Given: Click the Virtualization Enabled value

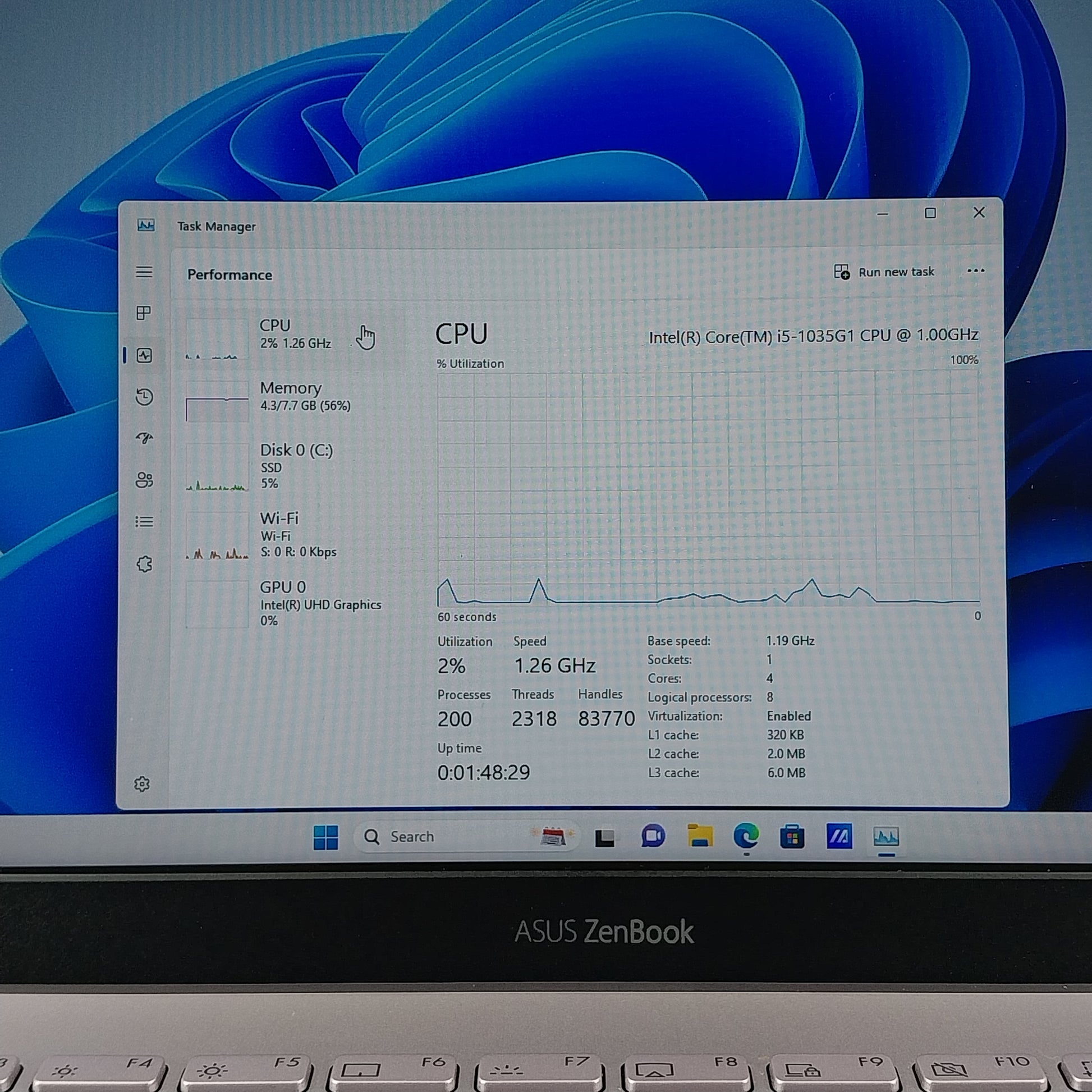Looking at the screenshot, I should [788, 716].
